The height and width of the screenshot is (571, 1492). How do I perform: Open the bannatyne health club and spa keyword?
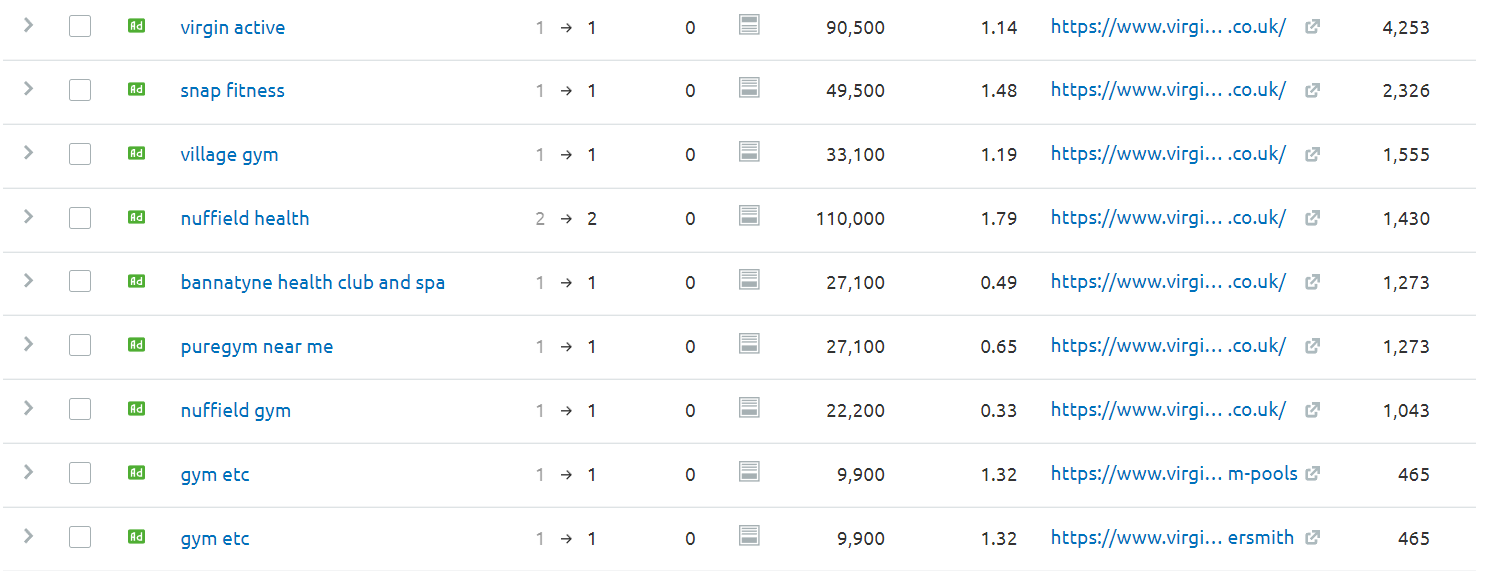(313, 282)
